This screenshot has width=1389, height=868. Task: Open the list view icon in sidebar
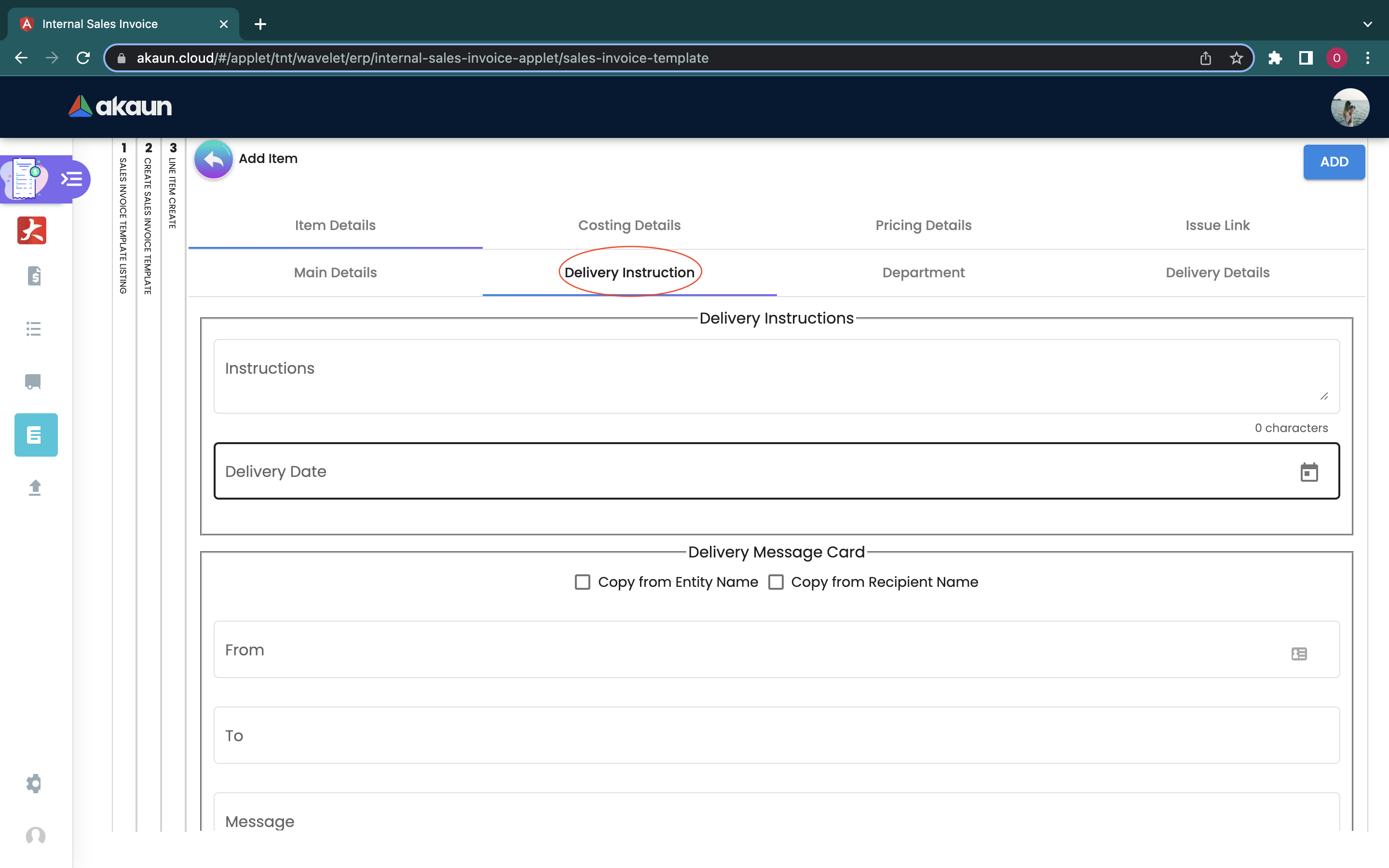[34, 329]
